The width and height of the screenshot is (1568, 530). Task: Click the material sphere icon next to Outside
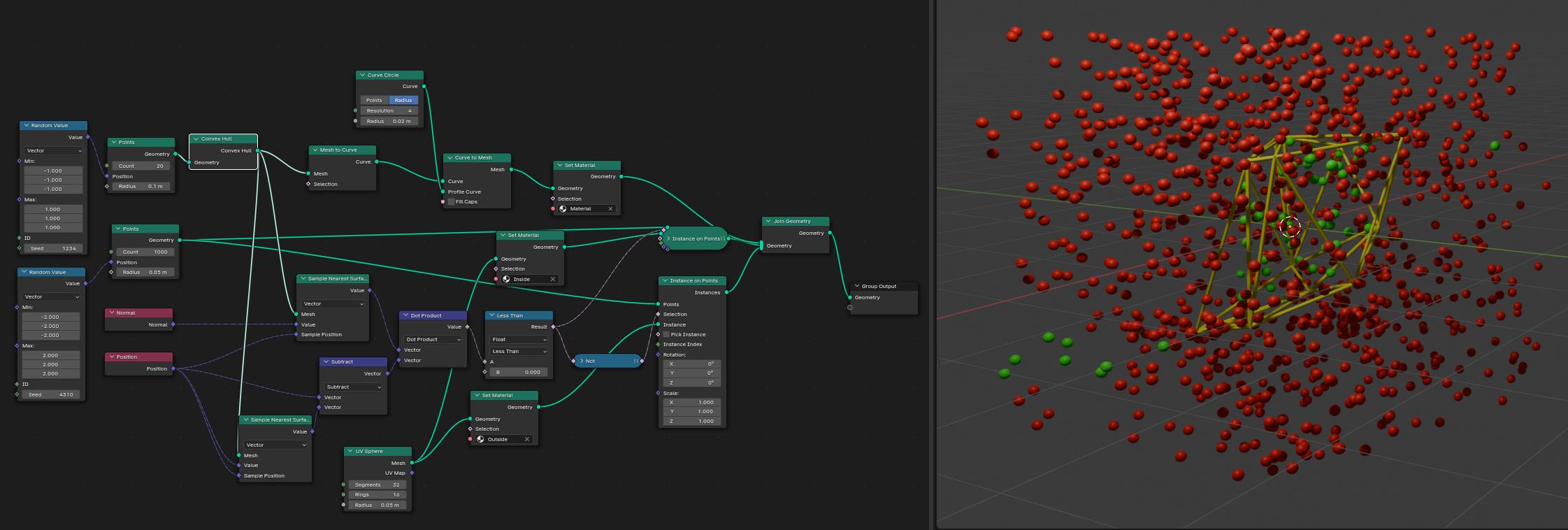480,439
